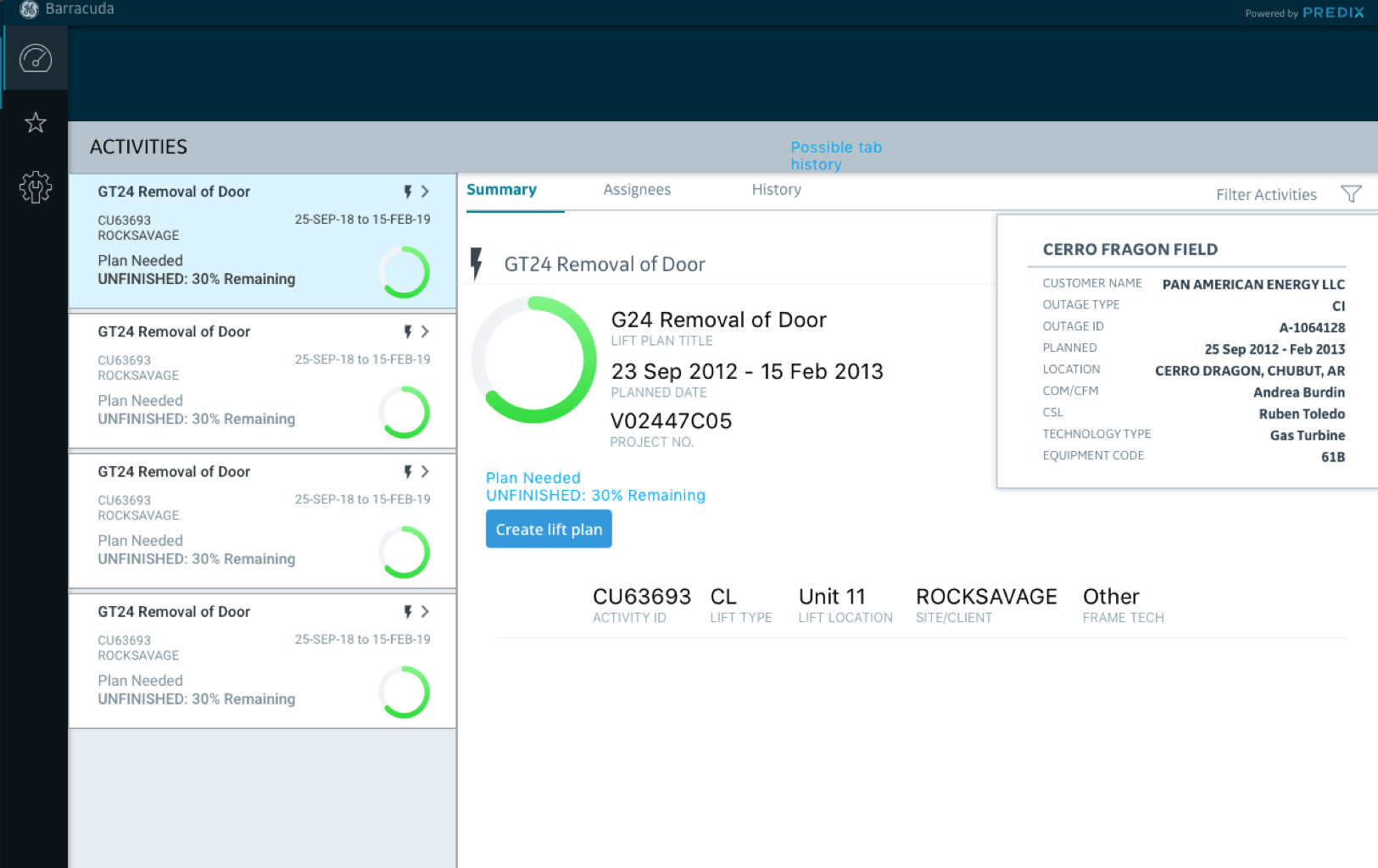Click the lightning bolt beside the summary title
The image size is (1378, 868).
click(477, 264)
